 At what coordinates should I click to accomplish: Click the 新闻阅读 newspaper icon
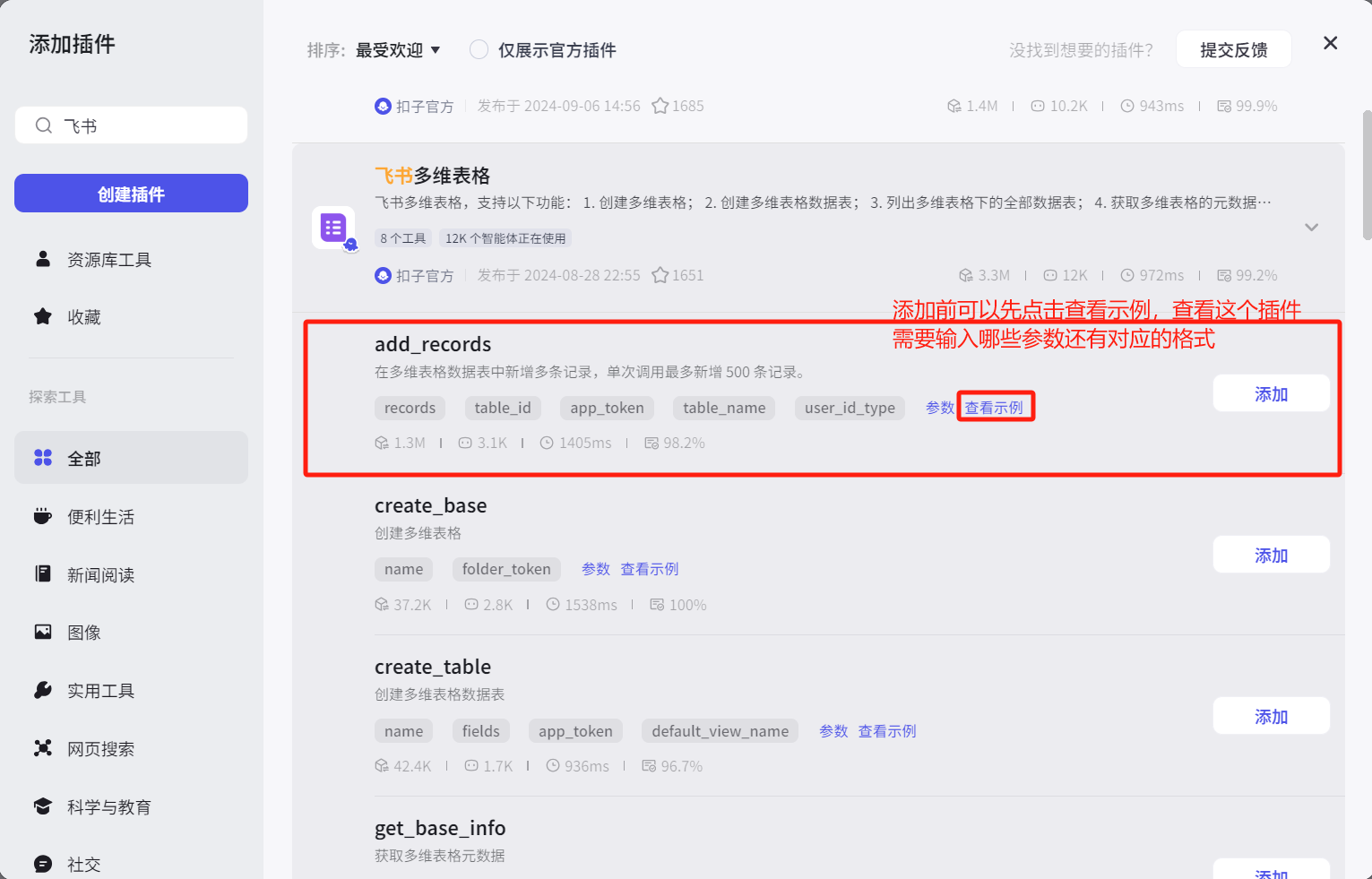[42, 573]
